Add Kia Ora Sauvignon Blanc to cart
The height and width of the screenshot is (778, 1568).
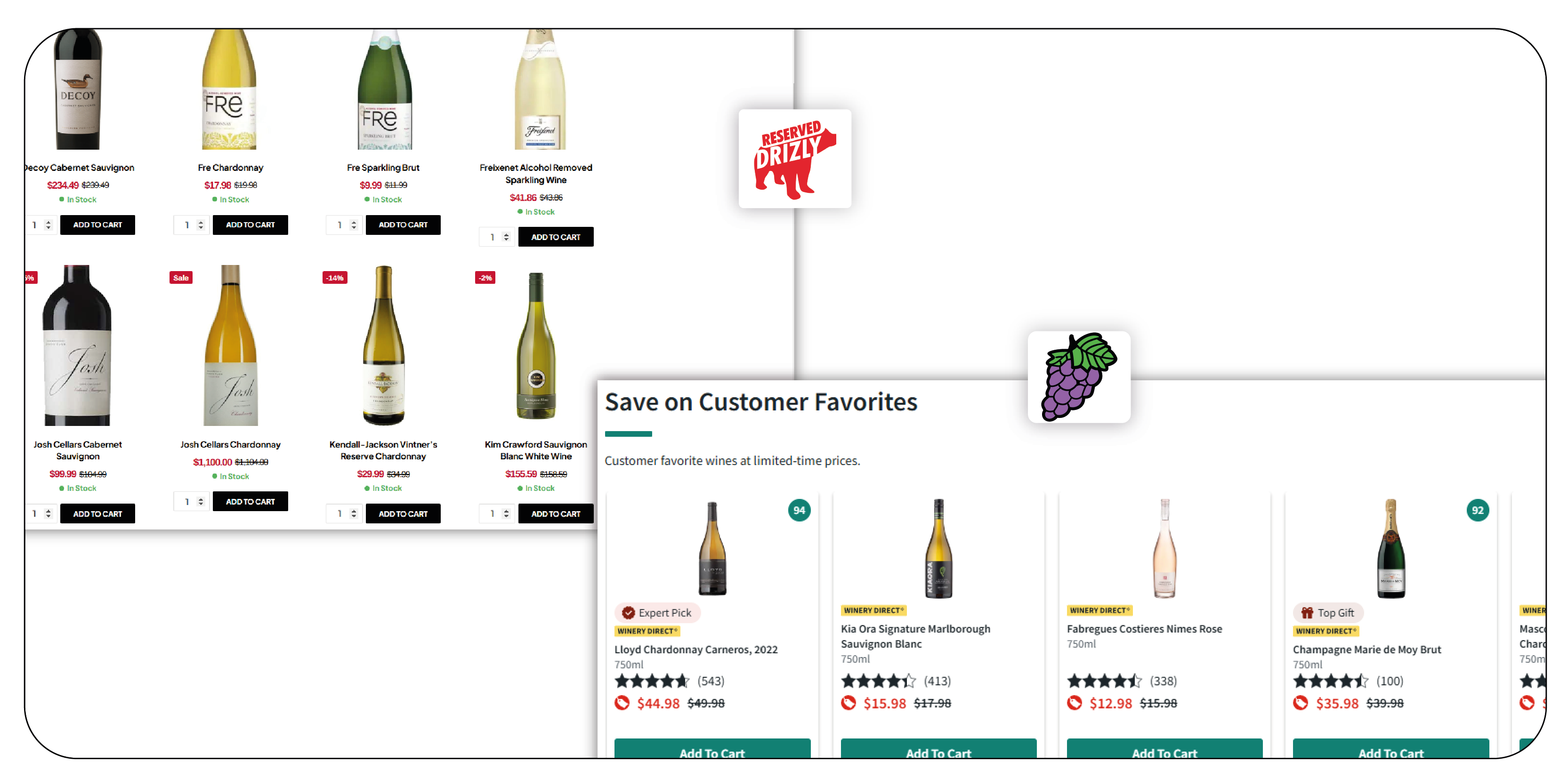coord(938,752)
